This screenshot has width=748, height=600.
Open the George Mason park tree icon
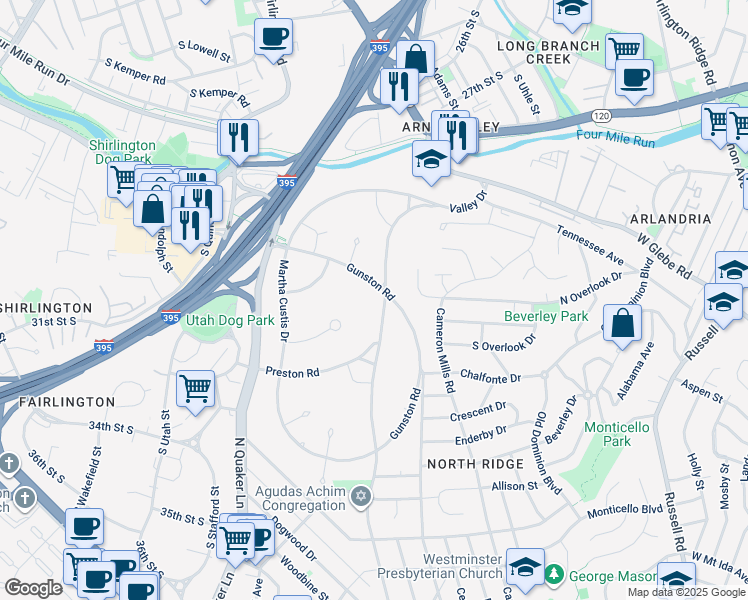tap(554, 574)
